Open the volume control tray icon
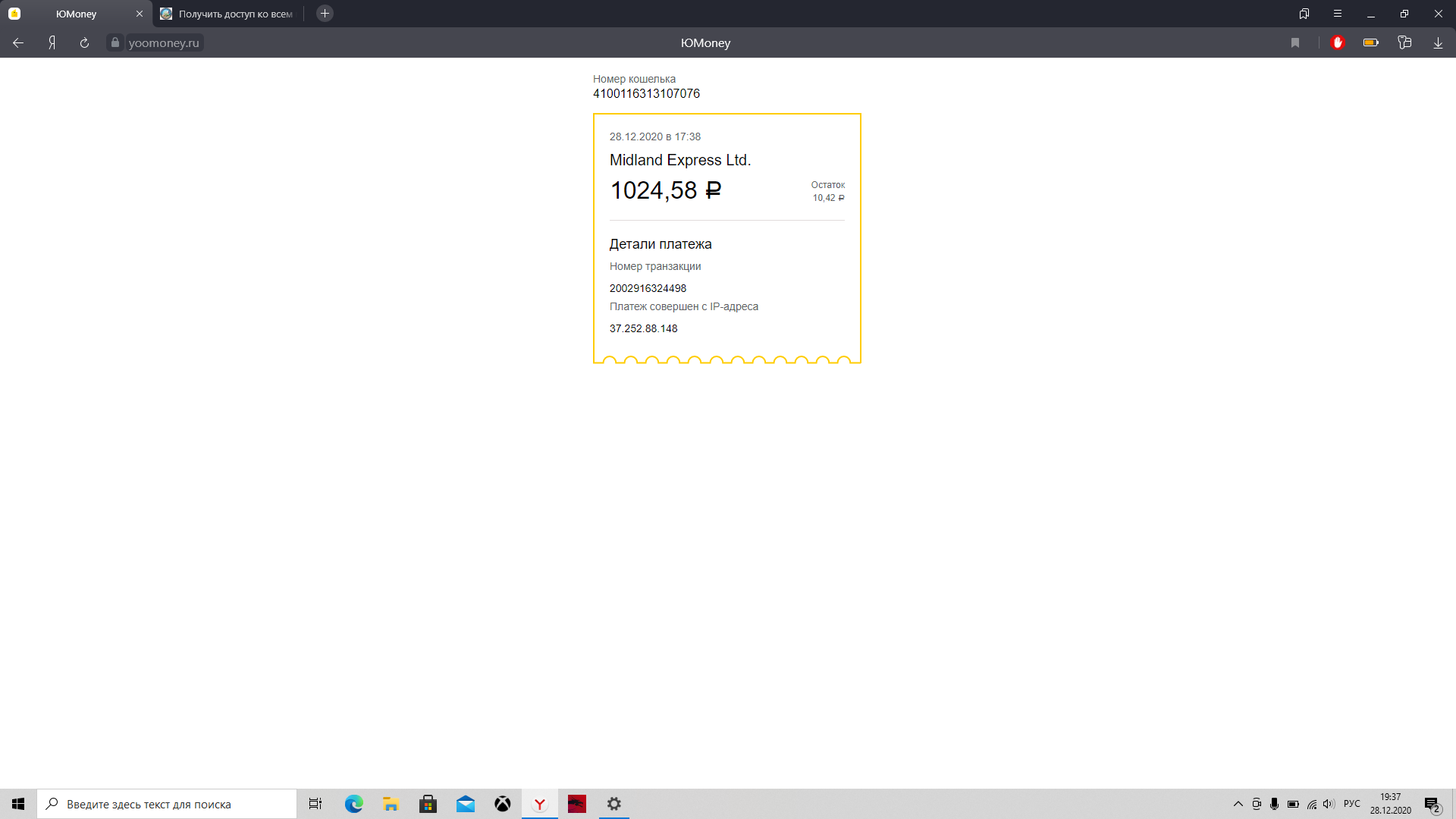This screenshot has height=819, width=1456. [1329, 804]
